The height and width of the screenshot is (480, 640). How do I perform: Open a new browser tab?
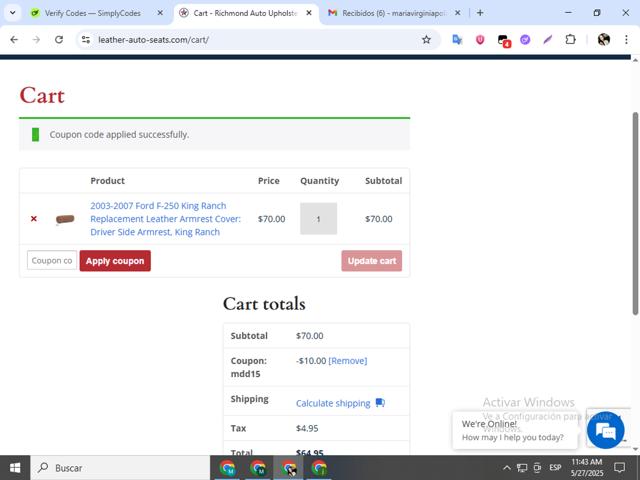point(480,13)
